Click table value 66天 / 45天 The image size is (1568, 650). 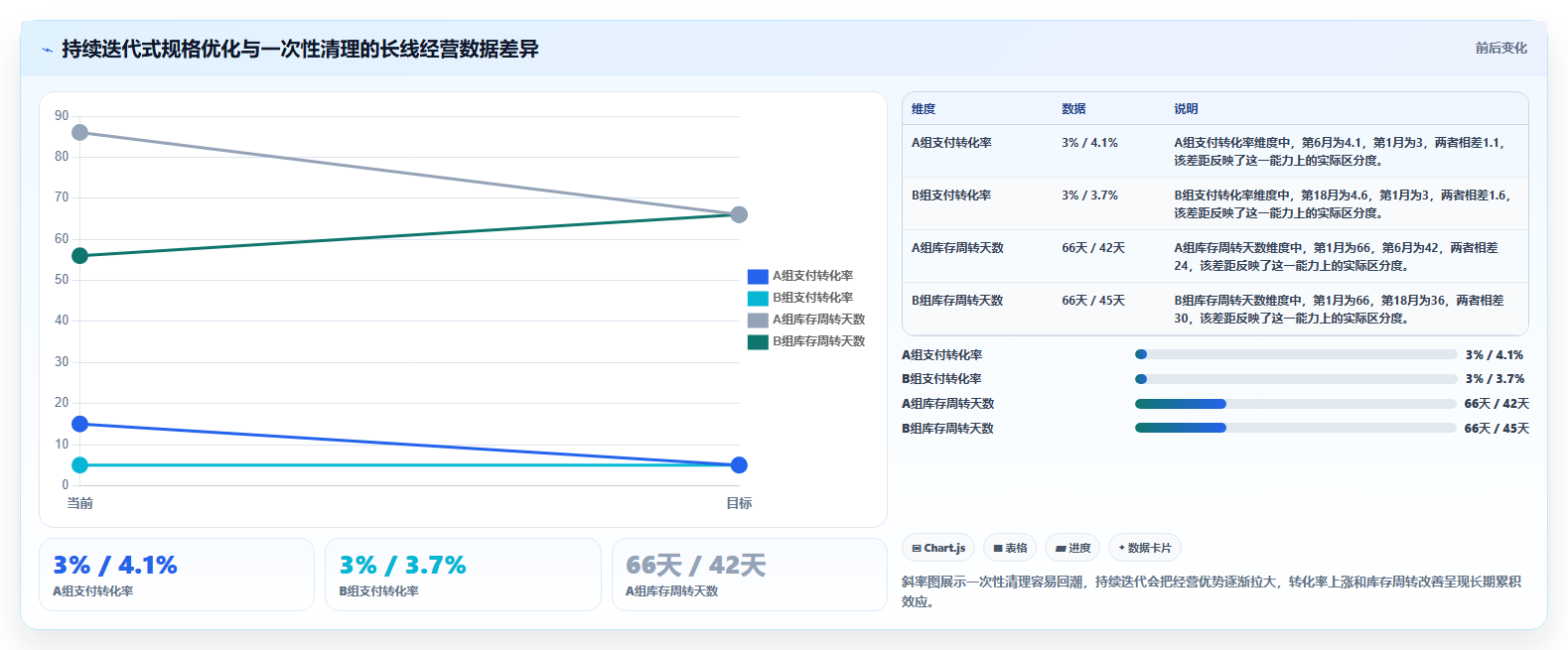(1093, 301)
